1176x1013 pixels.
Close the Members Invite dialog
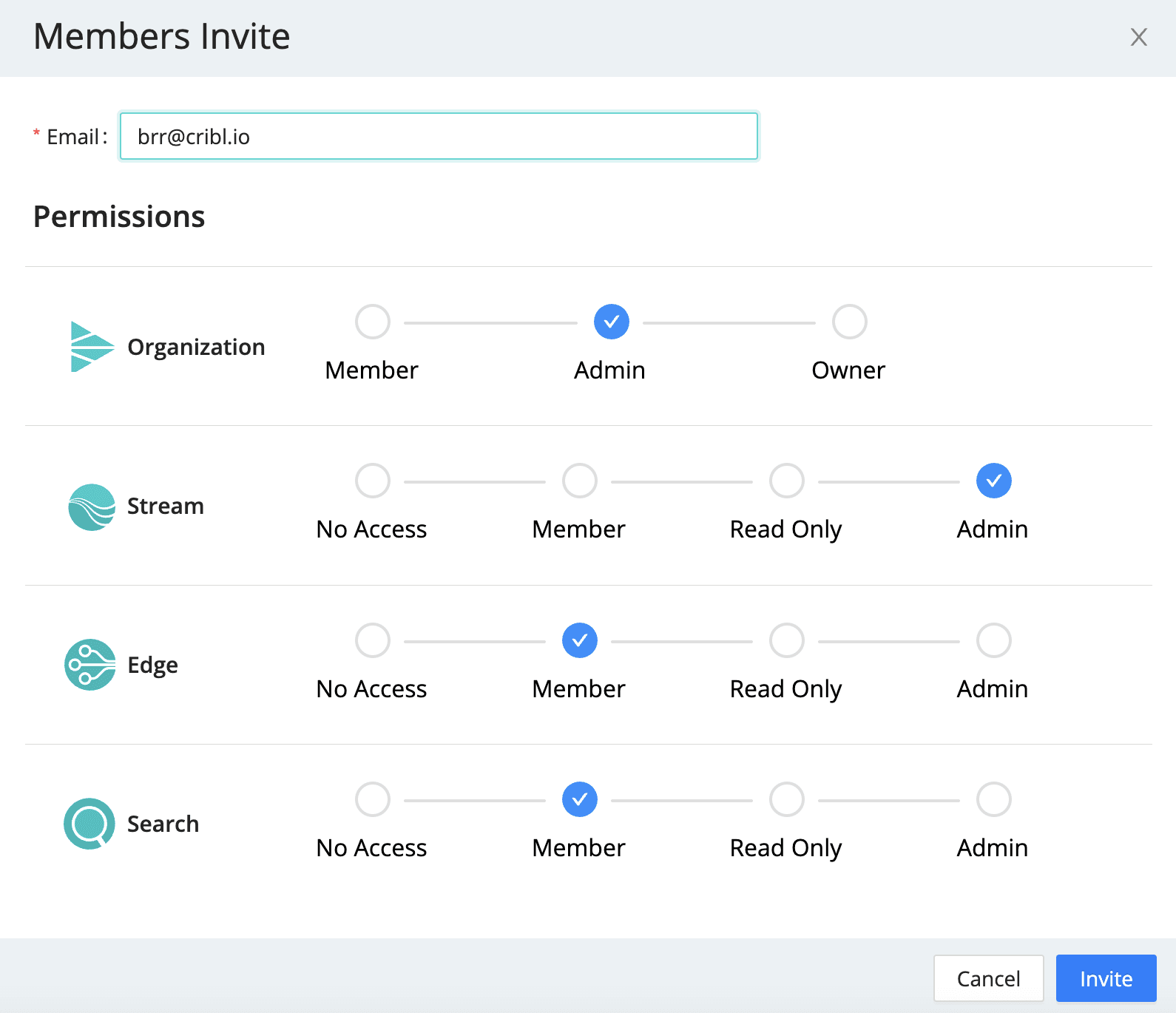(1138, 37)
